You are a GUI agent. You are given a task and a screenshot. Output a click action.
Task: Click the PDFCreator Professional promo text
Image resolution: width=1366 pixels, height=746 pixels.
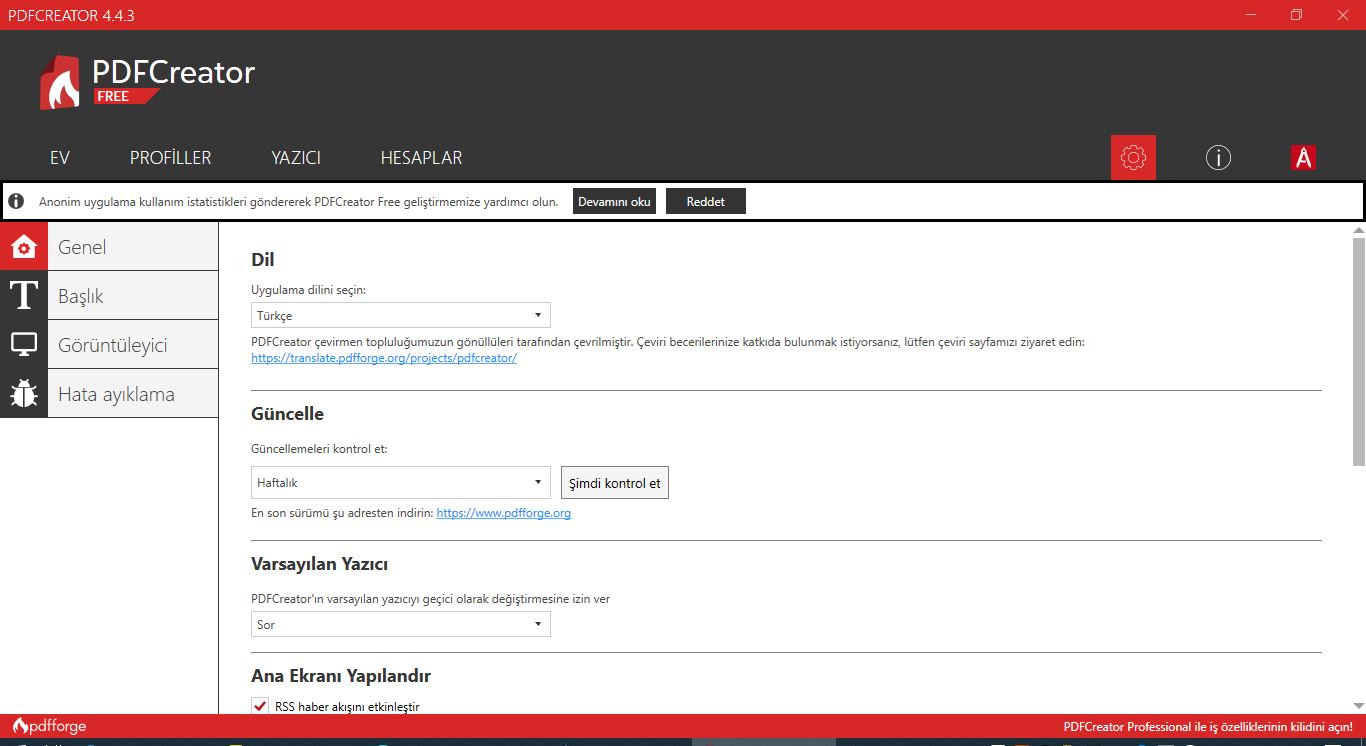tap(1208, 726)
